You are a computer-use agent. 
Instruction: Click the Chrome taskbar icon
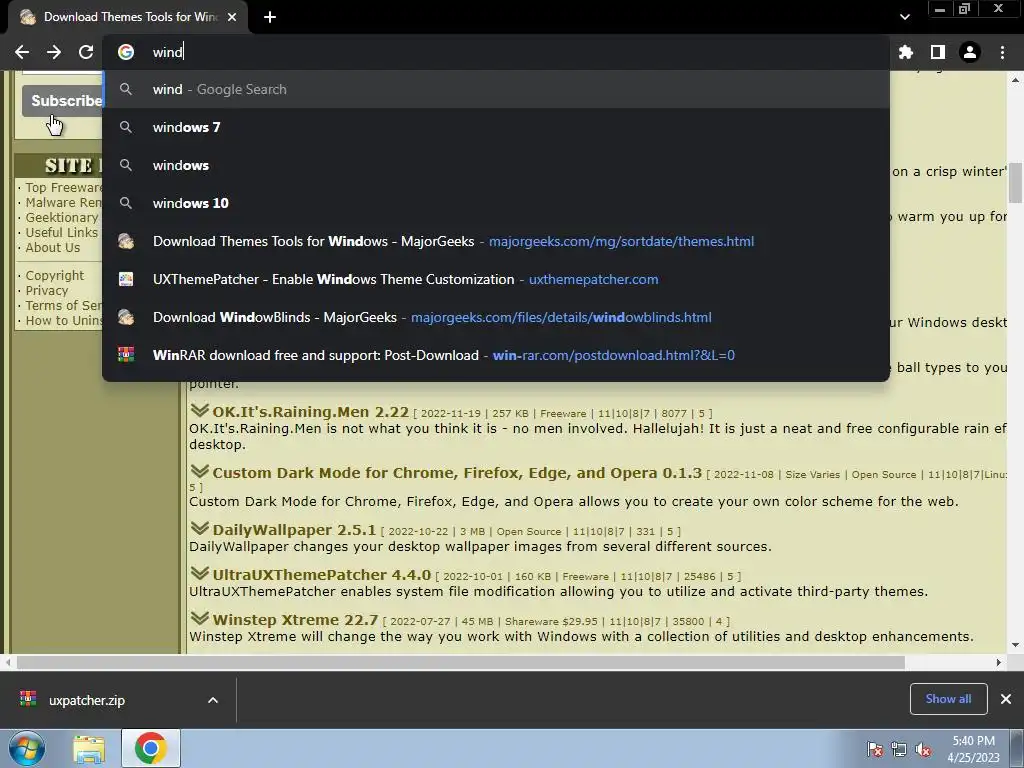(x=151, y=748)
